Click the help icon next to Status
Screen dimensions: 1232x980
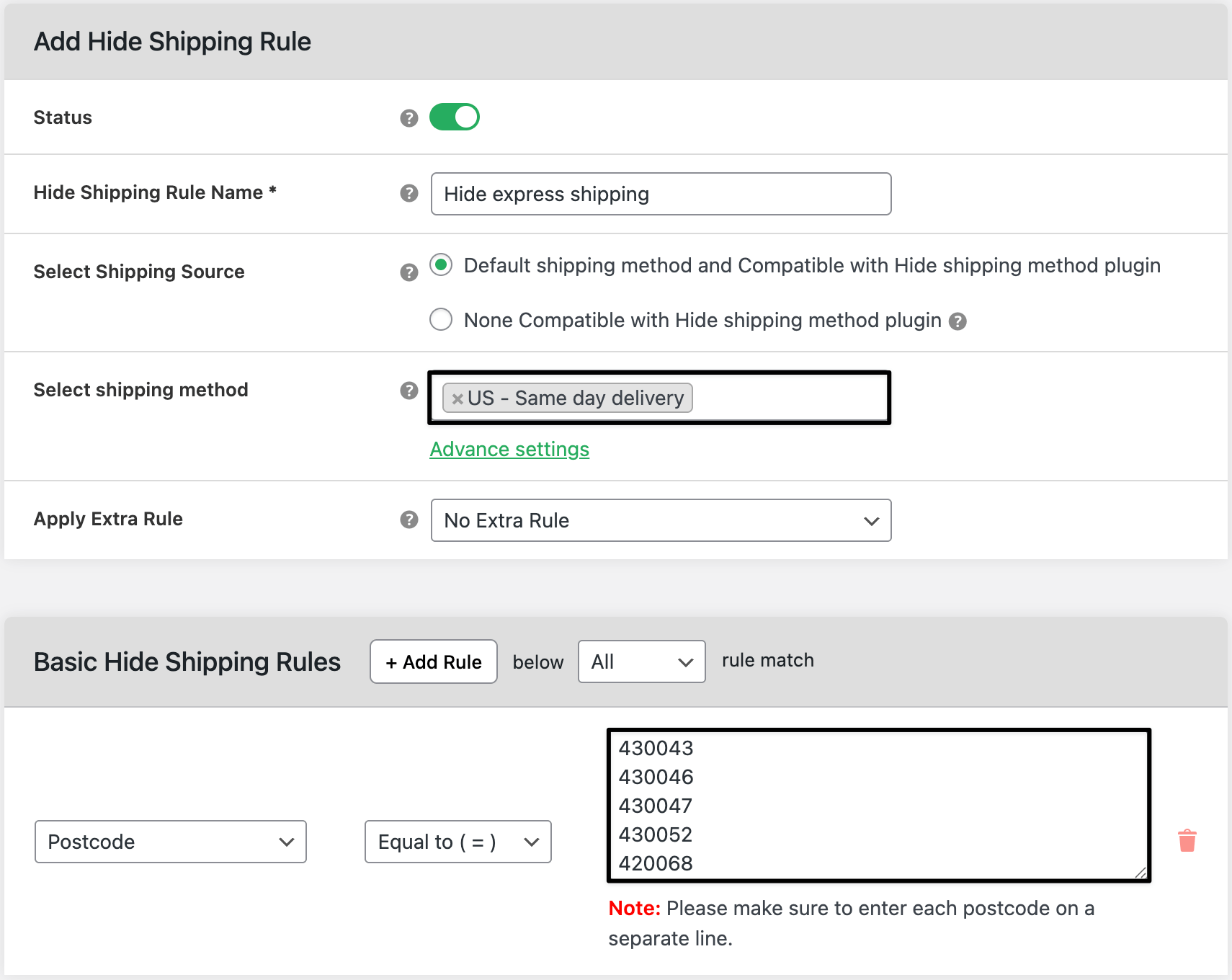tap(409, 118)
